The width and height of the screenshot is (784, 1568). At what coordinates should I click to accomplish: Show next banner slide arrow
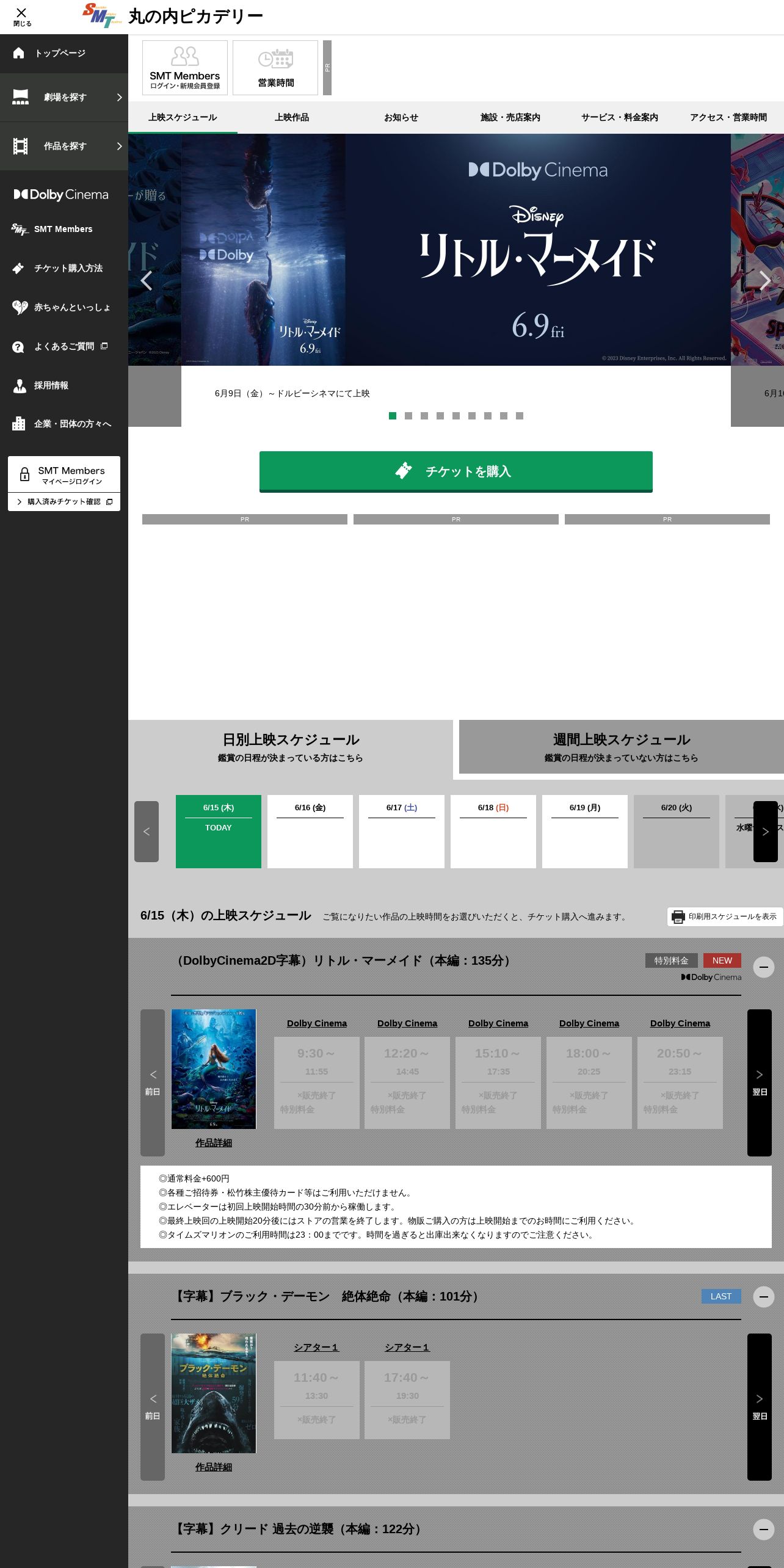764,281
